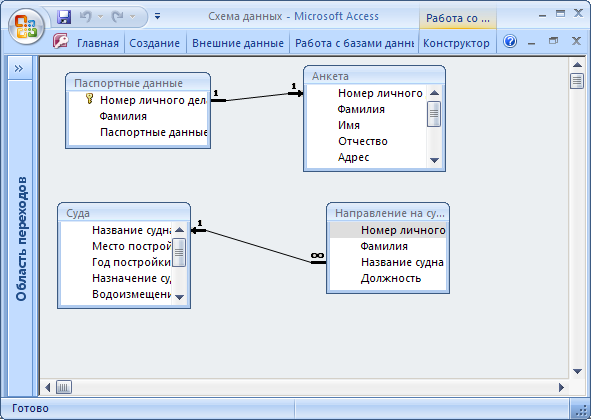
Task: Click the Готово status bar text
Action: coord(30,408)
